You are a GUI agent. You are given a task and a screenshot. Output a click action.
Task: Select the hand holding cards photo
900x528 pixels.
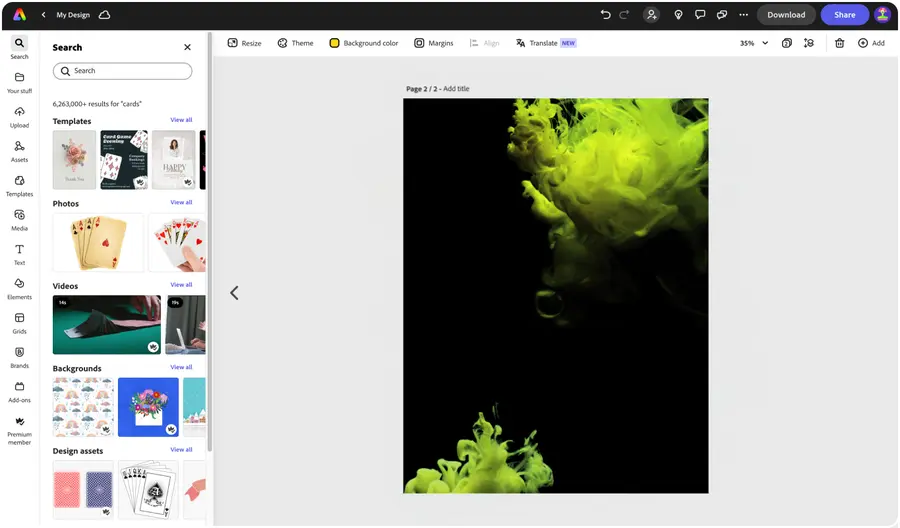click(x=177, y=242)
